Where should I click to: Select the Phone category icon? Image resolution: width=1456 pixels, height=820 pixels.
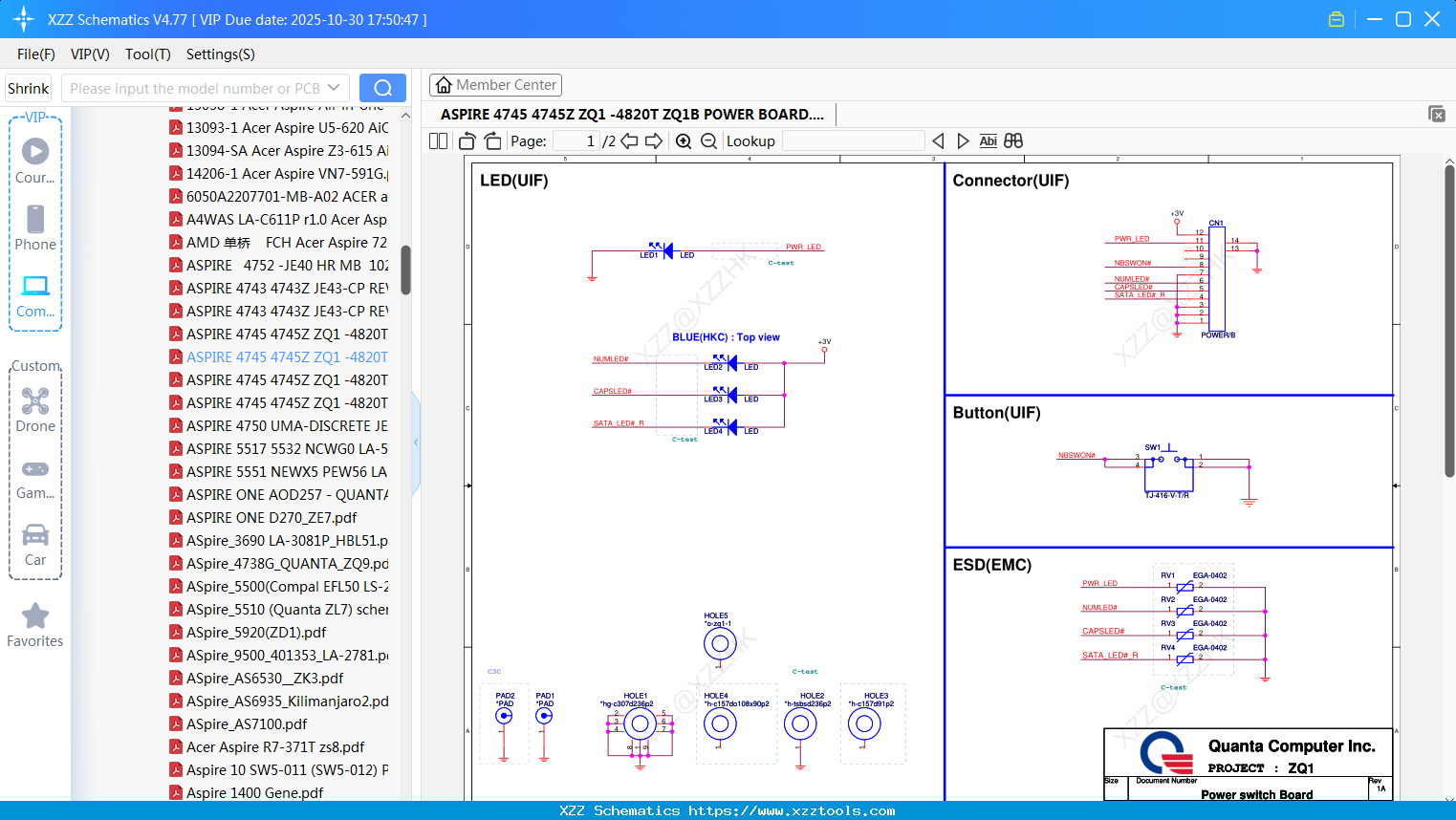click(x=35, y=227)
